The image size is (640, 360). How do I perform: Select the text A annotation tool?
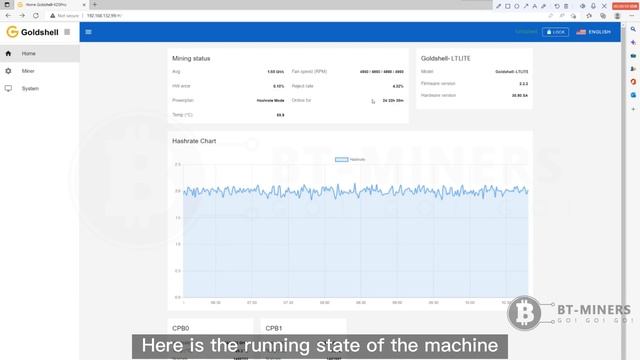535,6
